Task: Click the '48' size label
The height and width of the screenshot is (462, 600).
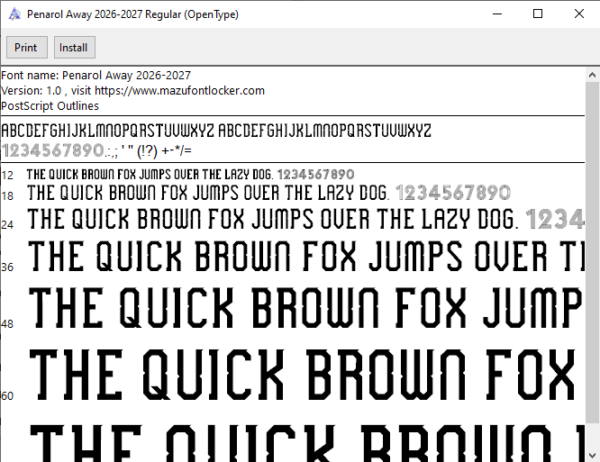Action: (x=7, y=324)
